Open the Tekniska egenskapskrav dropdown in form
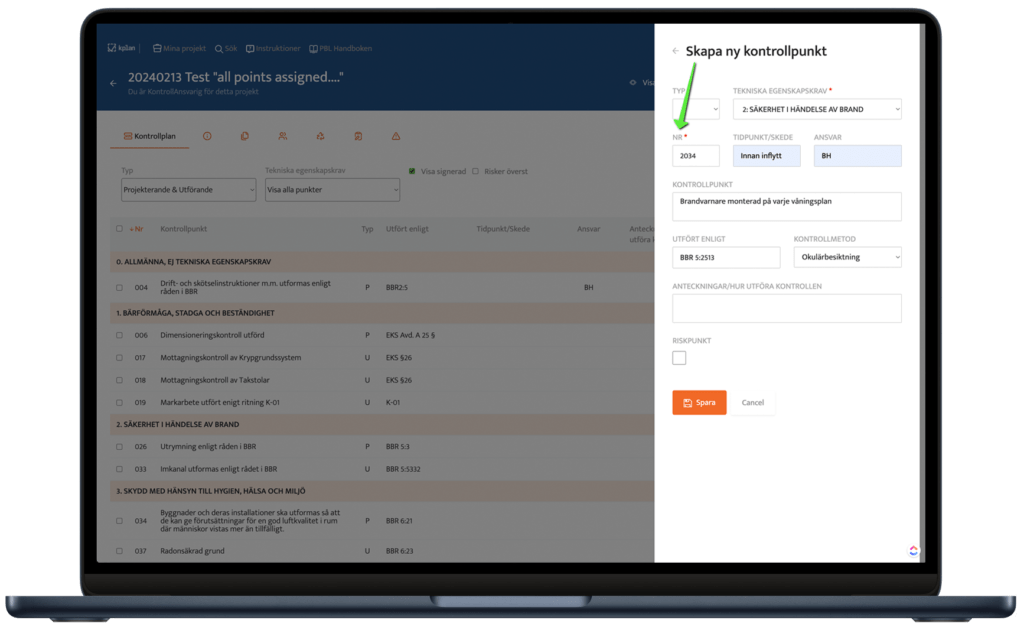The height and width of the screenshot is (630, 1024). (816, 109)
